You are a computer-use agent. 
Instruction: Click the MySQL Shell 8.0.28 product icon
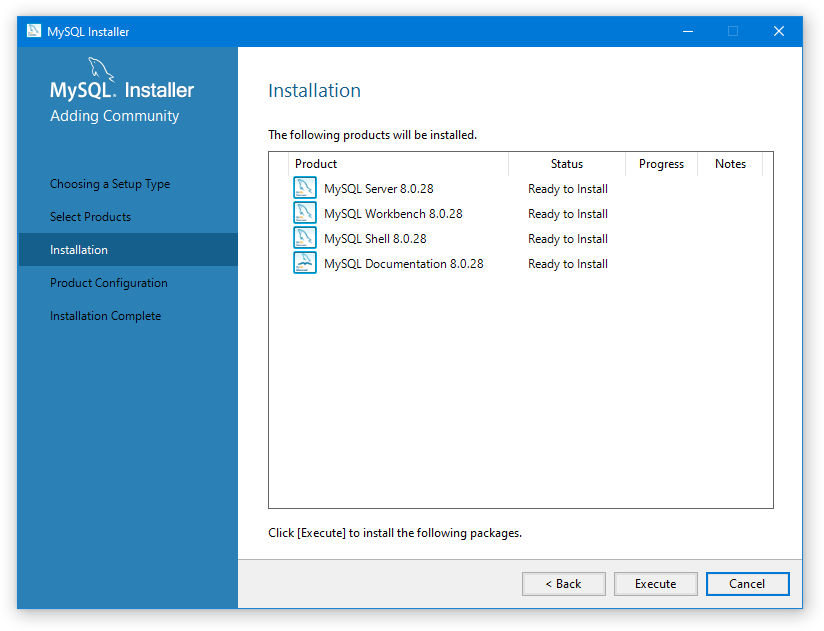coord(305,238)
